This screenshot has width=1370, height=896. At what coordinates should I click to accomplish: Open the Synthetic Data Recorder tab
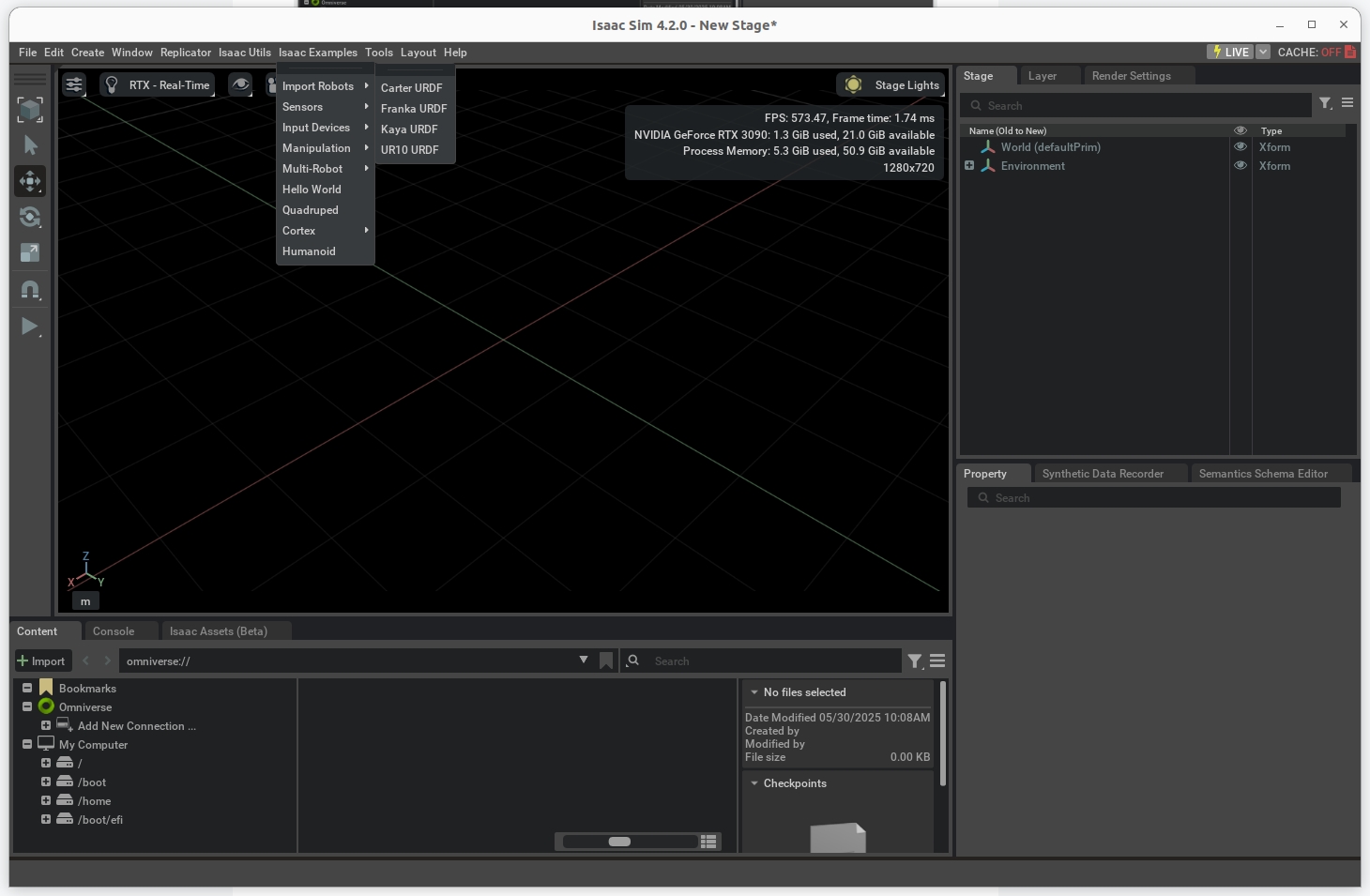pos(1103,474)
